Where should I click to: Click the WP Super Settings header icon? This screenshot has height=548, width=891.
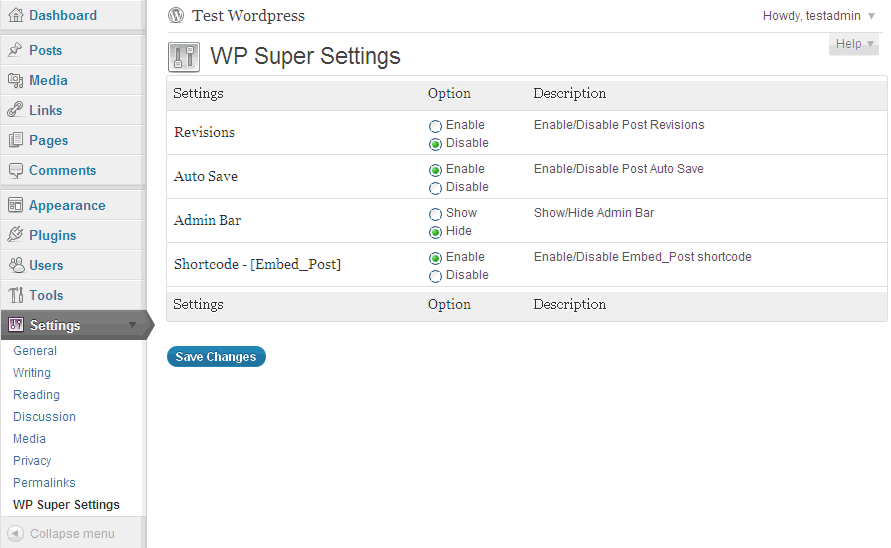(x=184, y=57)
